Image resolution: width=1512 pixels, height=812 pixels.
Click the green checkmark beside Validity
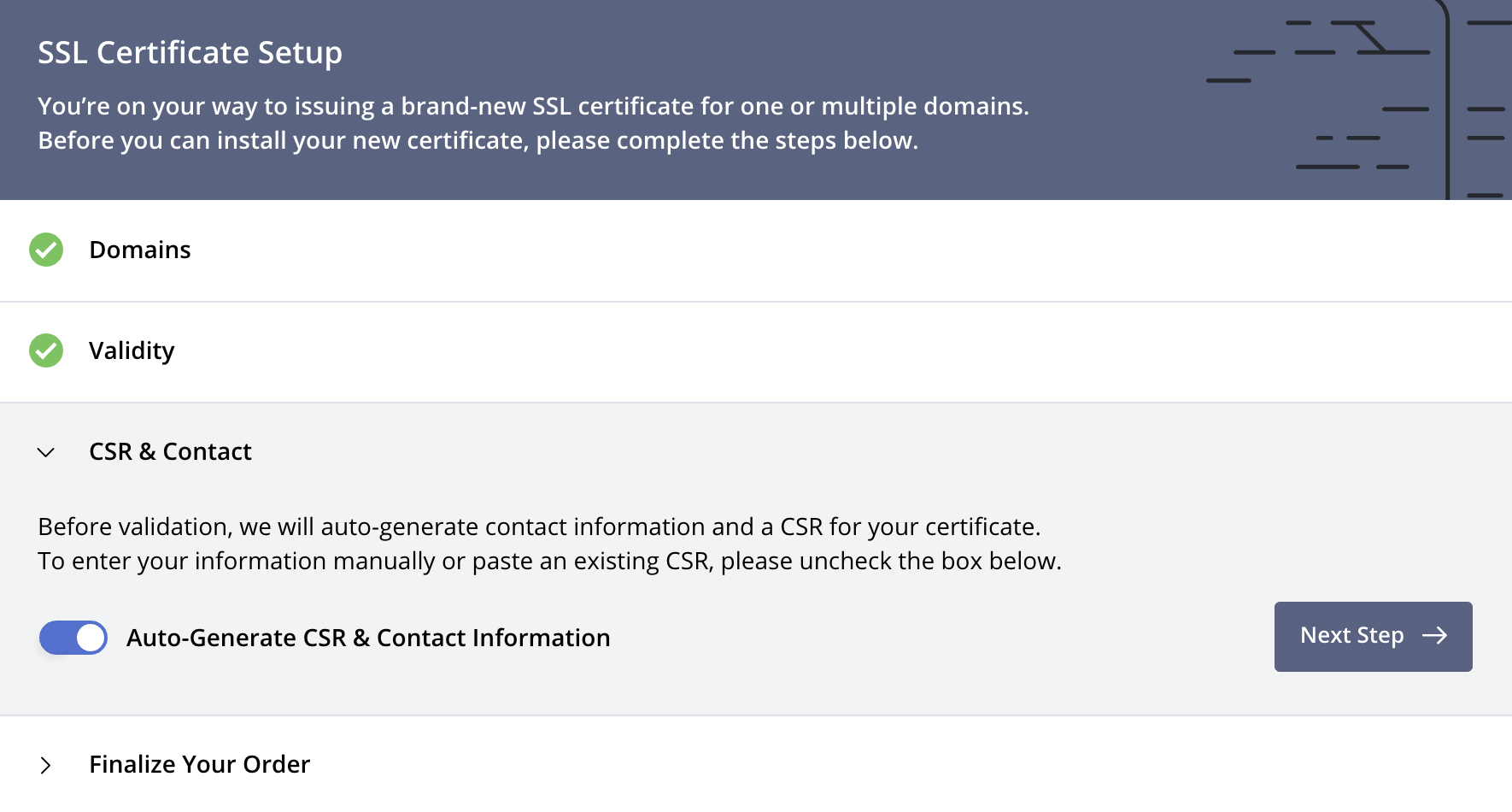pos(46,350)
